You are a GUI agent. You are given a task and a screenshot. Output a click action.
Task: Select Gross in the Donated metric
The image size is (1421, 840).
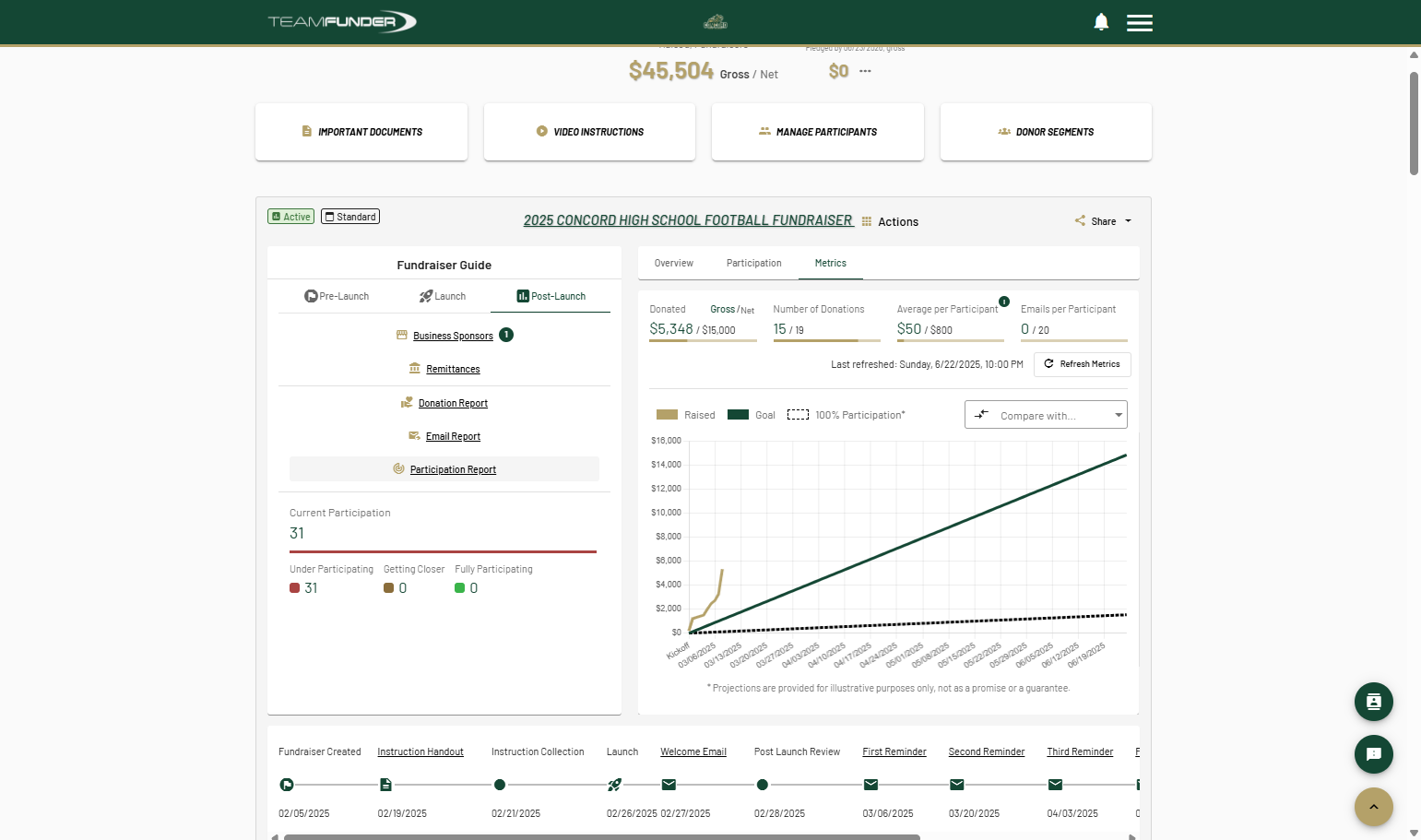coord(723,310)
